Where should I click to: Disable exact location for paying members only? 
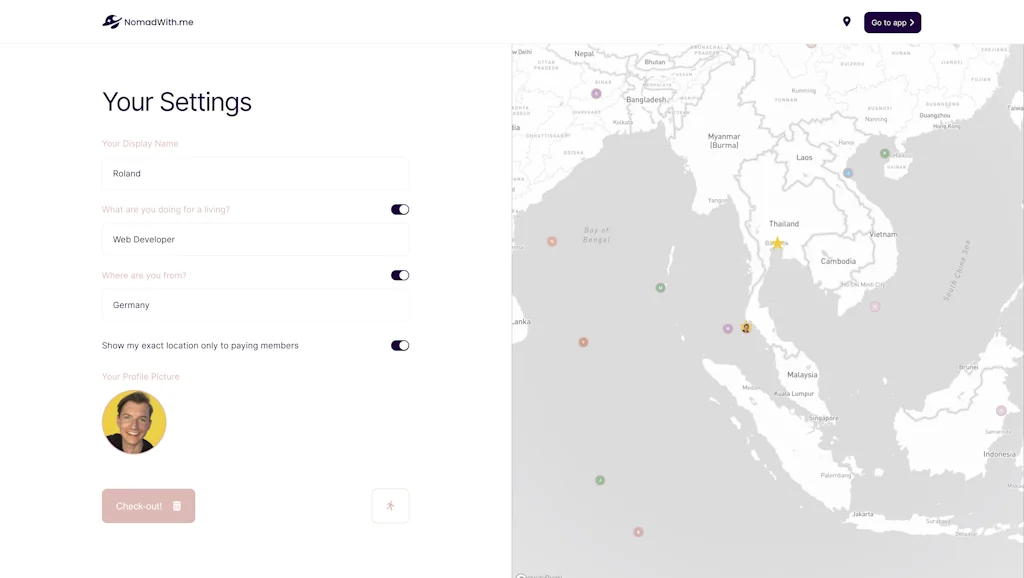click(x=400, y=346)
